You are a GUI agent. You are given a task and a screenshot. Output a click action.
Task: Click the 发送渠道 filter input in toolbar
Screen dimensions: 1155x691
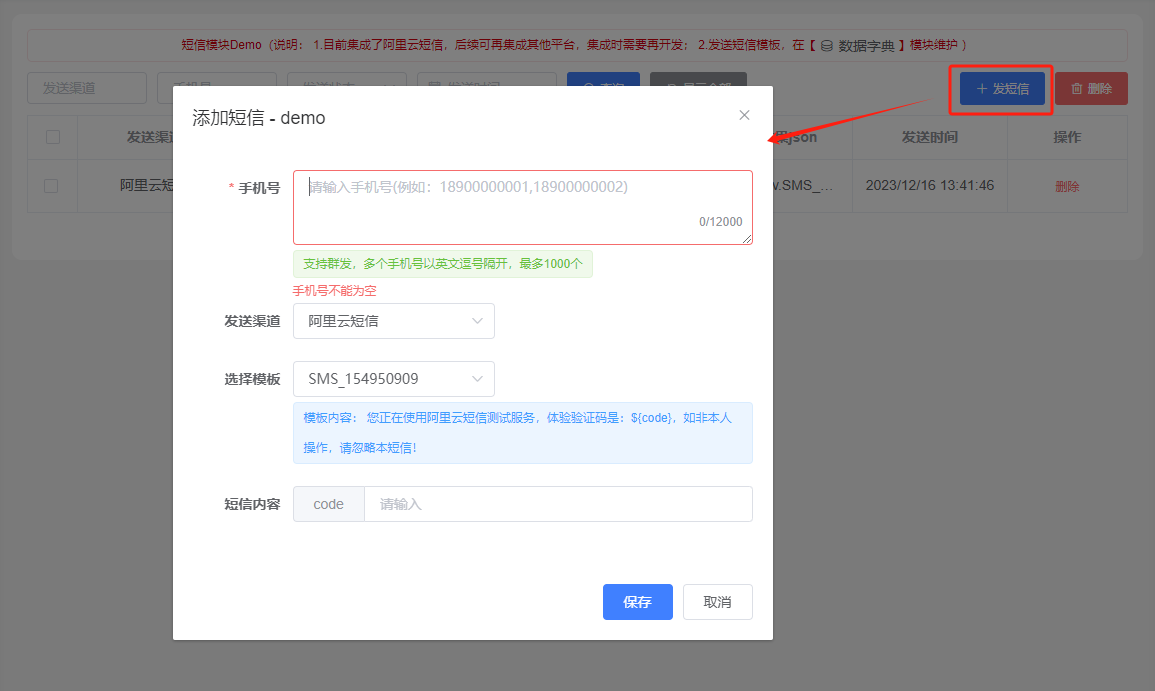[x=87, y=88]
